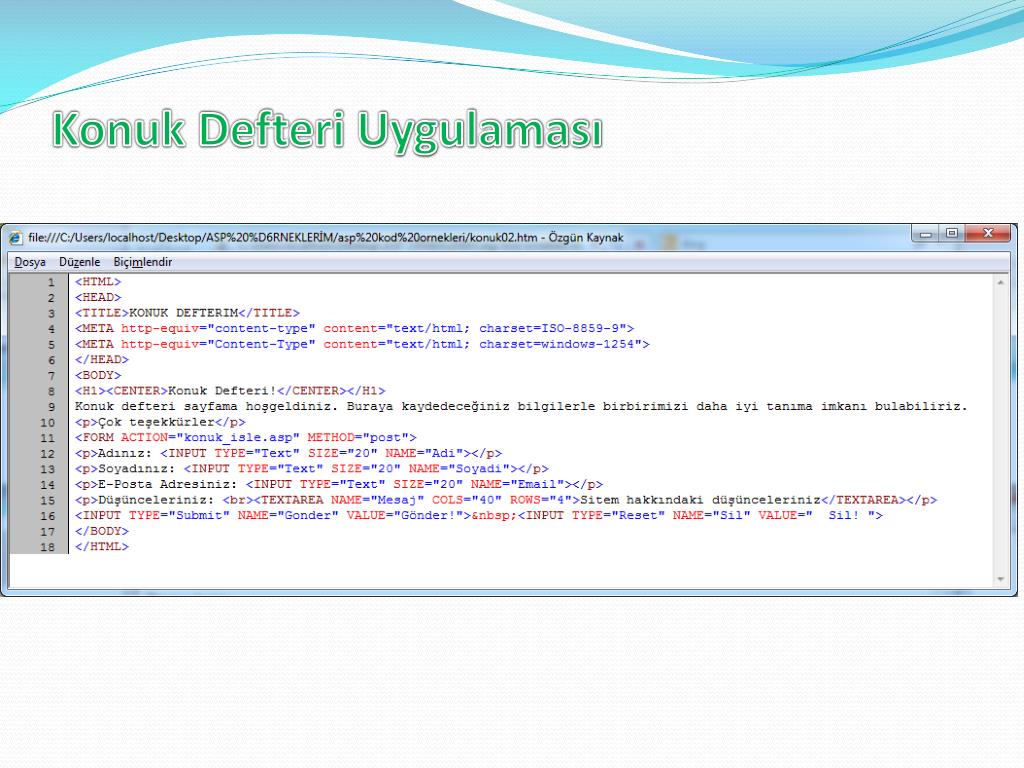Click the Internet Explorer icon in title bar
The image size is (1024, 768).
[16, 238]
